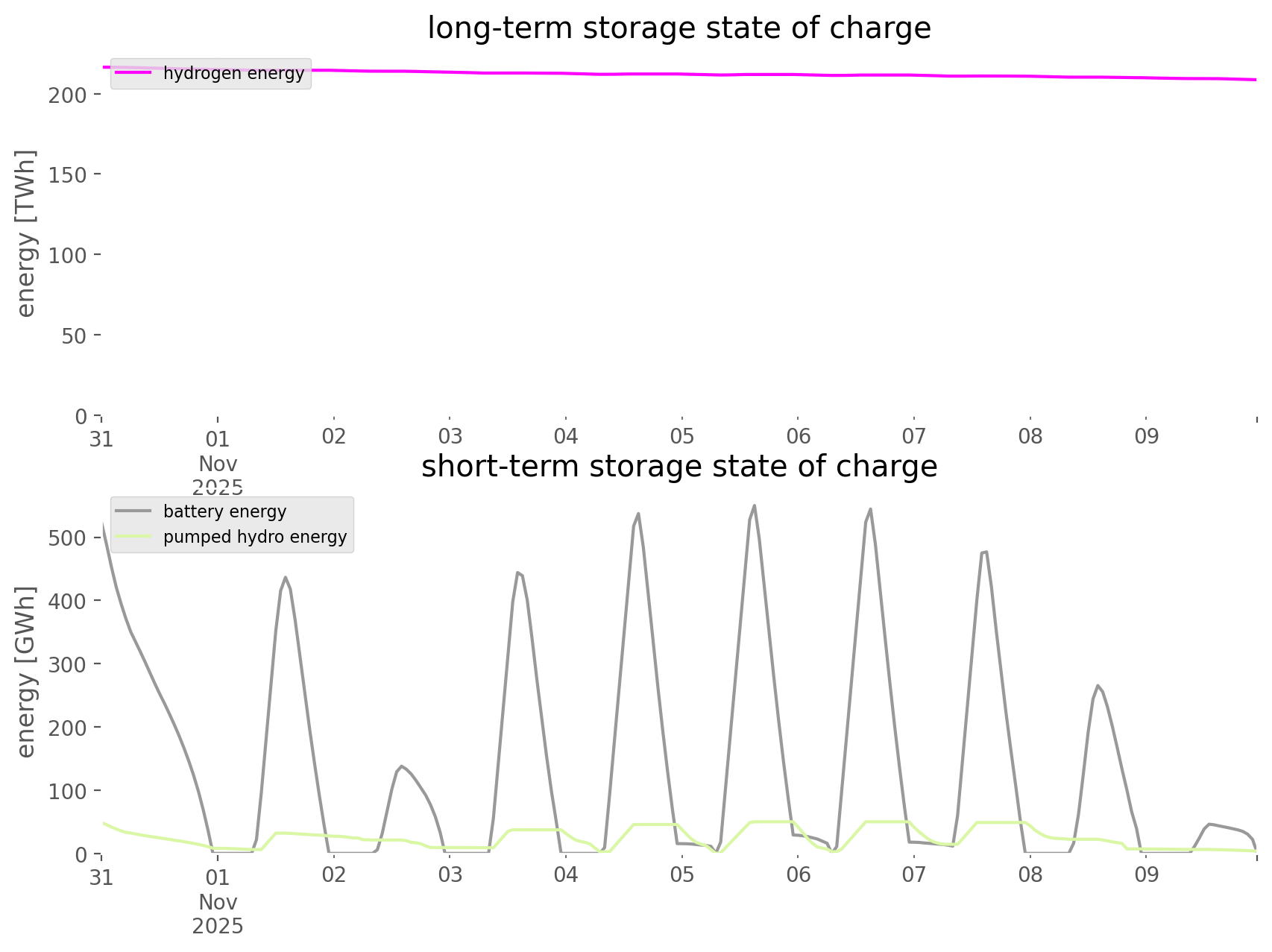Click the 'long-term storage state of charge' title
Screen dimensions: 1272x952
click(x=678, y=28)
